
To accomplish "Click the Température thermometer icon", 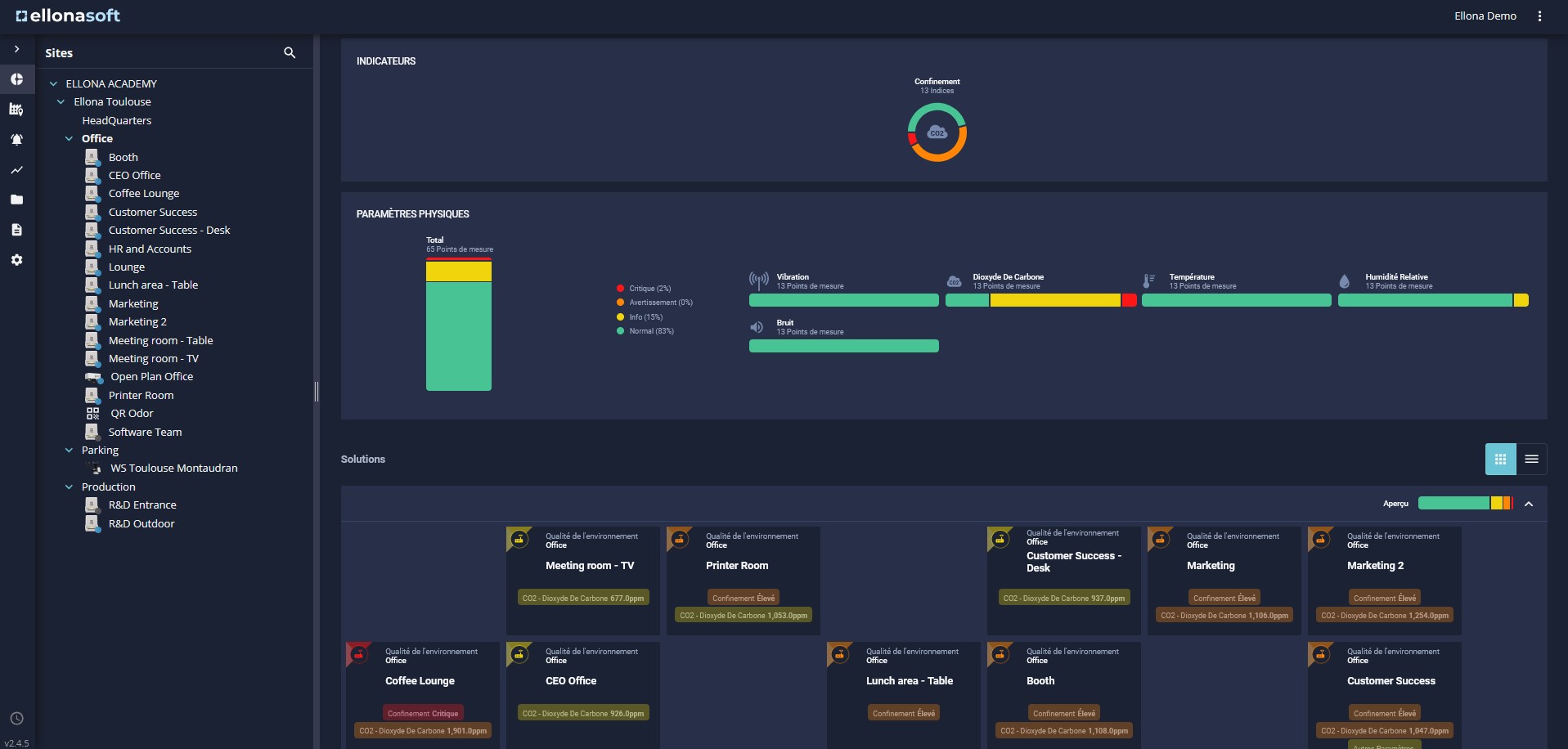I will 1149,281.
